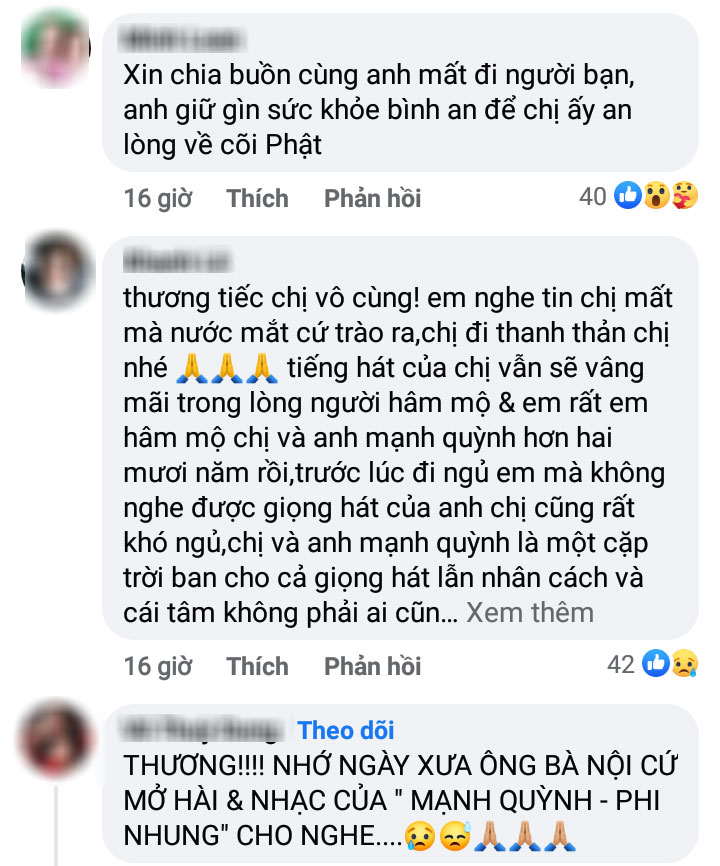The height and width of the screenshot is (866, 720).
Task: View reaction count 42 on second comment
Action: pyautogui.click(x=621, y=664)
